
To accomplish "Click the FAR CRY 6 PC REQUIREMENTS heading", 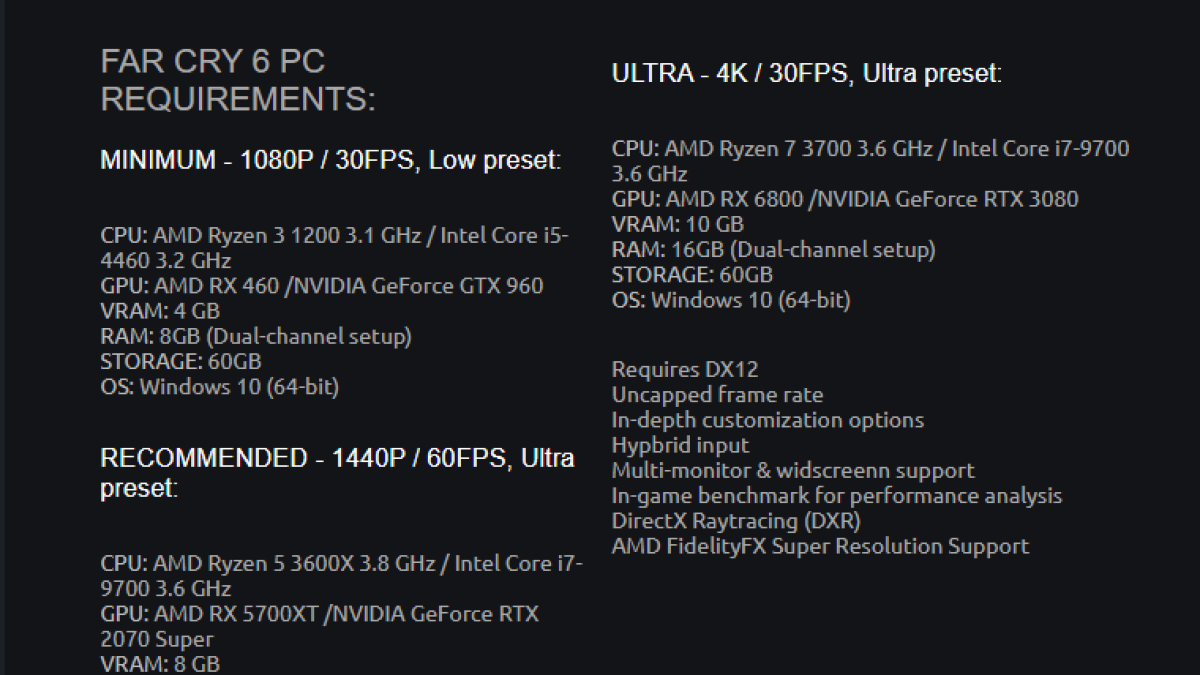I will click(x=238, y=81).
